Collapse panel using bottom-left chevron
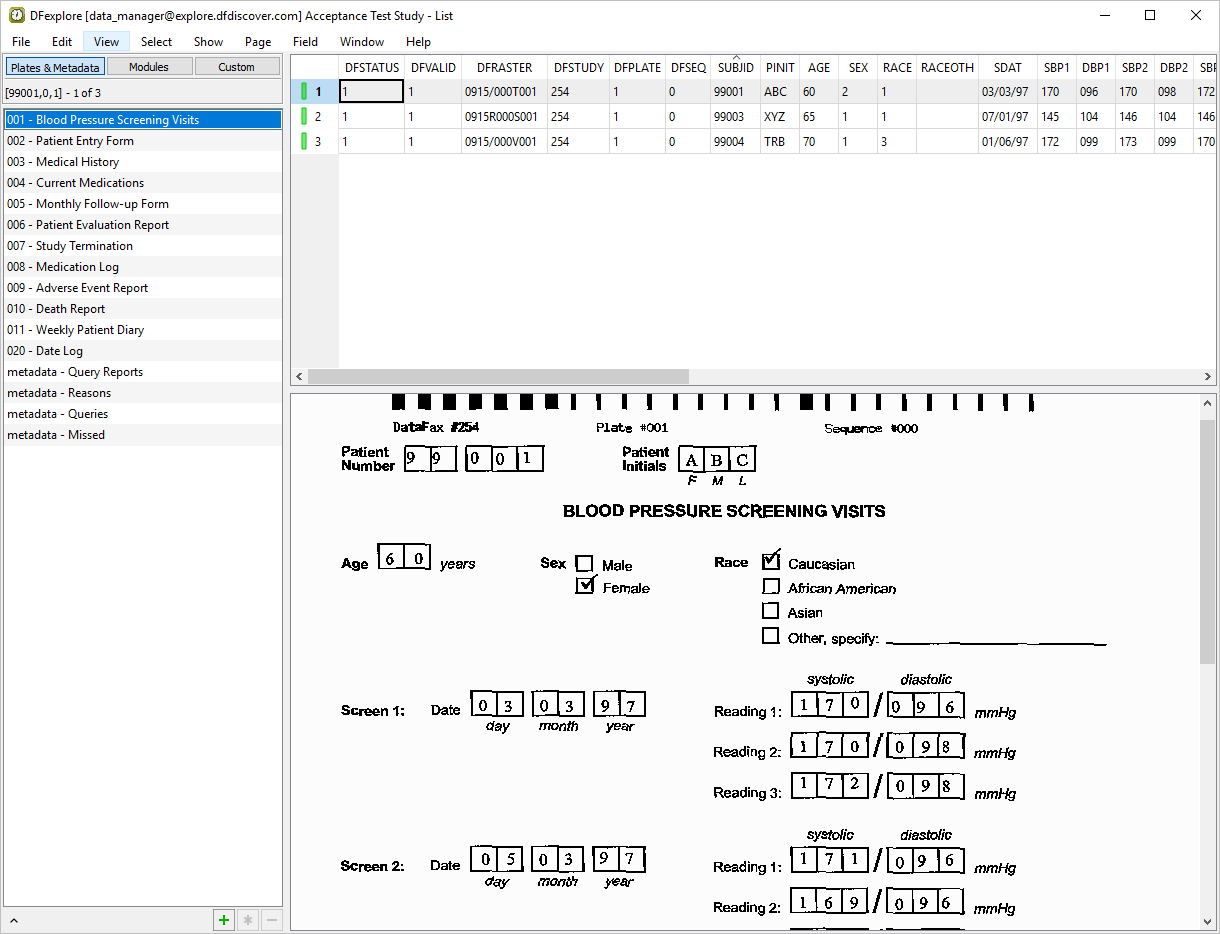1220x934 pixels. [x=14, y=921]
